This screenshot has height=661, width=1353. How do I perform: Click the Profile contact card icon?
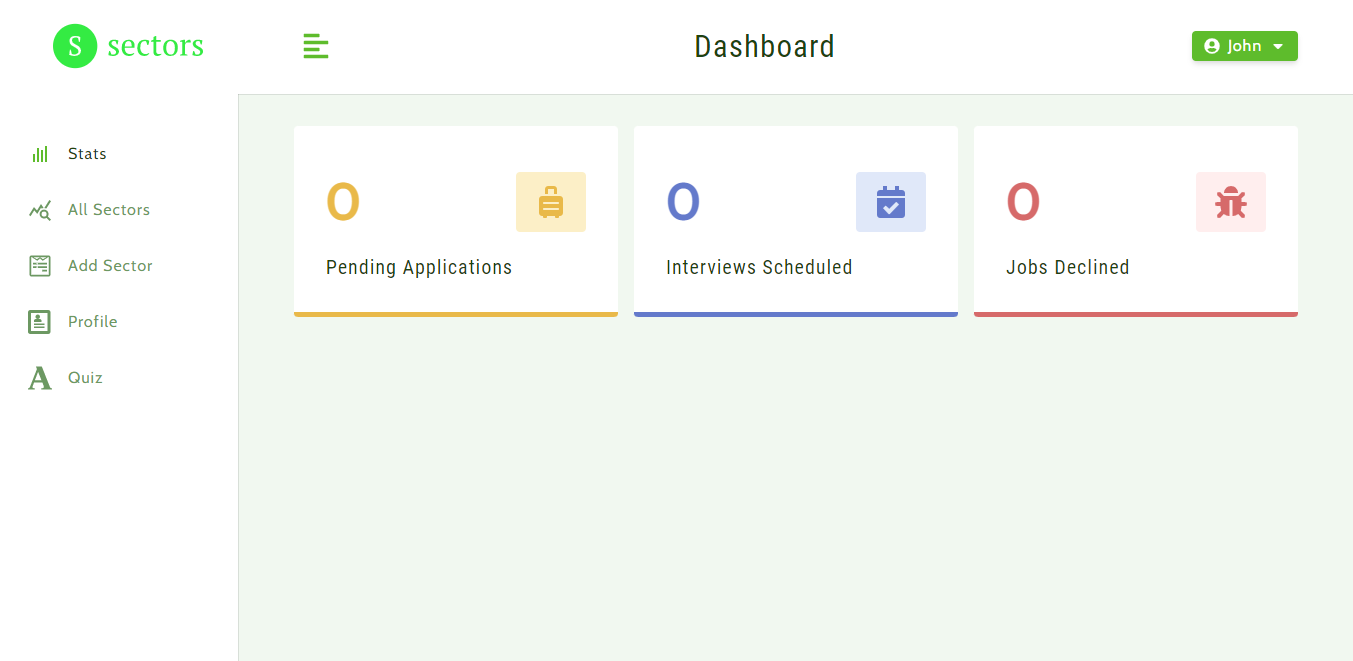pos(39,321)
